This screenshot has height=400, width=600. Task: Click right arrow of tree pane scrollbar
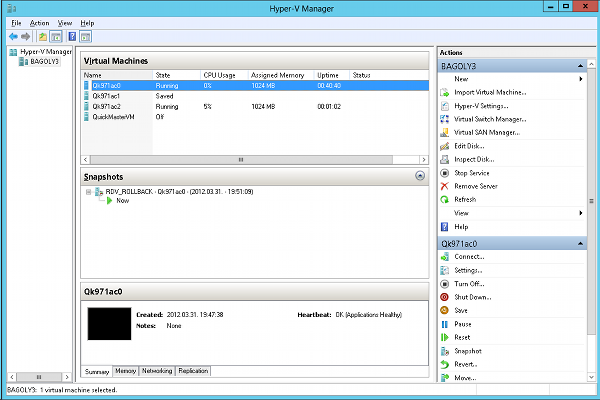(x=67, y=377)
